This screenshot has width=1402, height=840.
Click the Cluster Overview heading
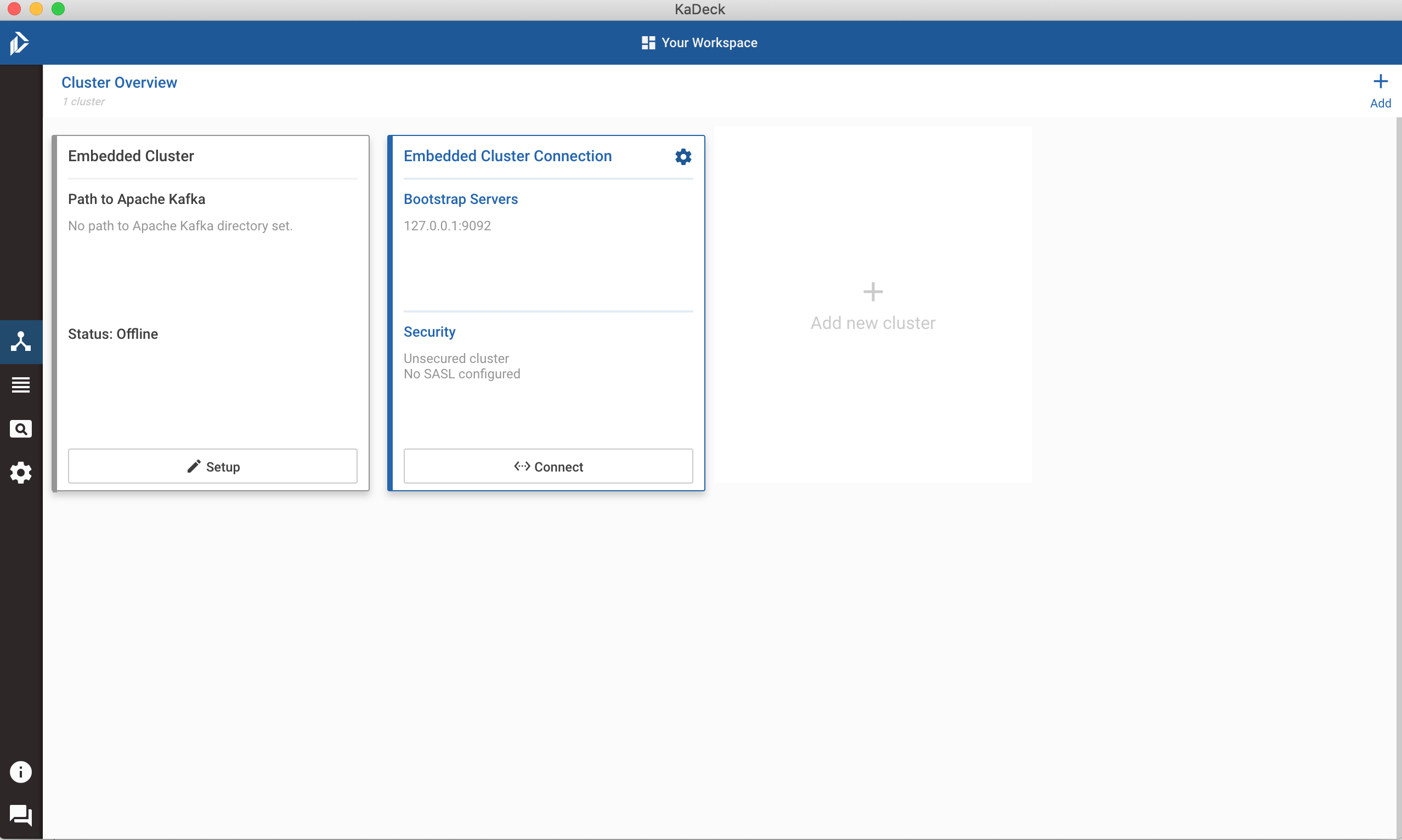[119, 83]
